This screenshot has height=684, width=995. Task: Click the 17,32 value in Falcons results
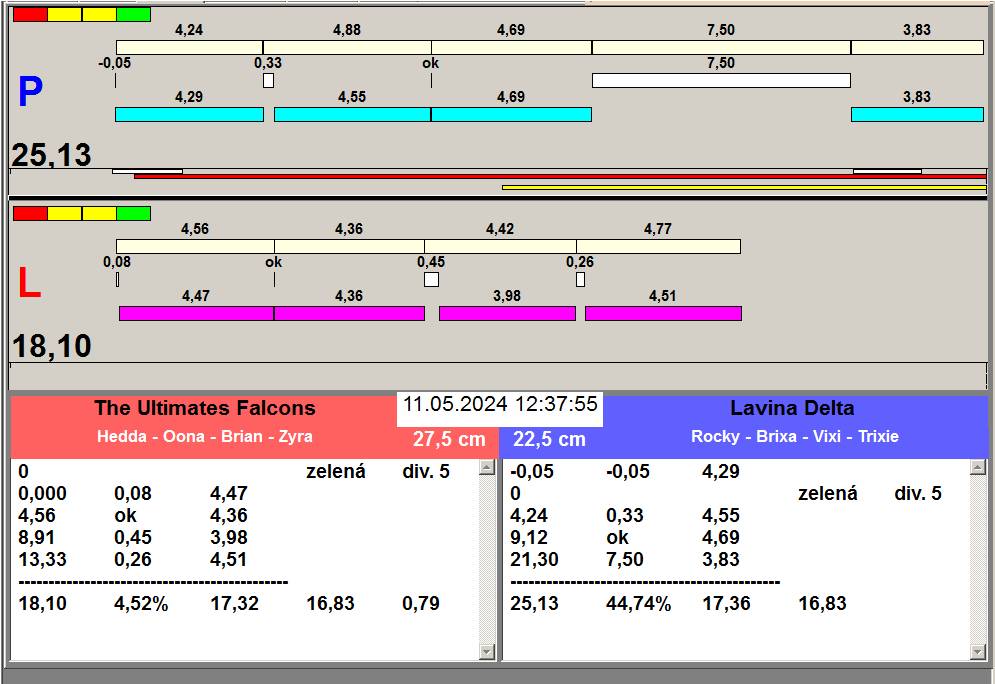click(235, 603)
